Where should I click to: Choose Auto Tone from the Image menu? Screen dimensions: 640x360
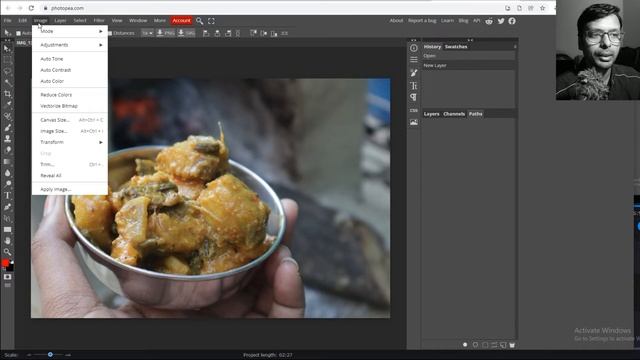[51, 59]
